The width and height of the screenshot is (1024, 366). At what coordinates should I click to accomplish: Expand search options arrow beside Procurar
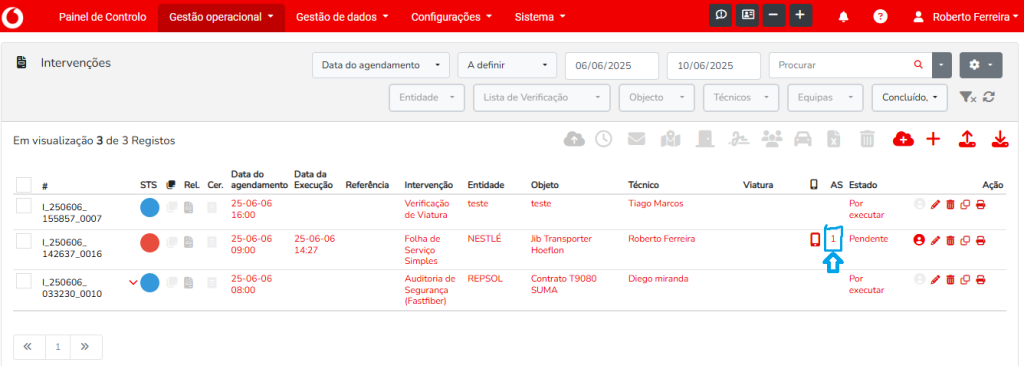point(941,65)
